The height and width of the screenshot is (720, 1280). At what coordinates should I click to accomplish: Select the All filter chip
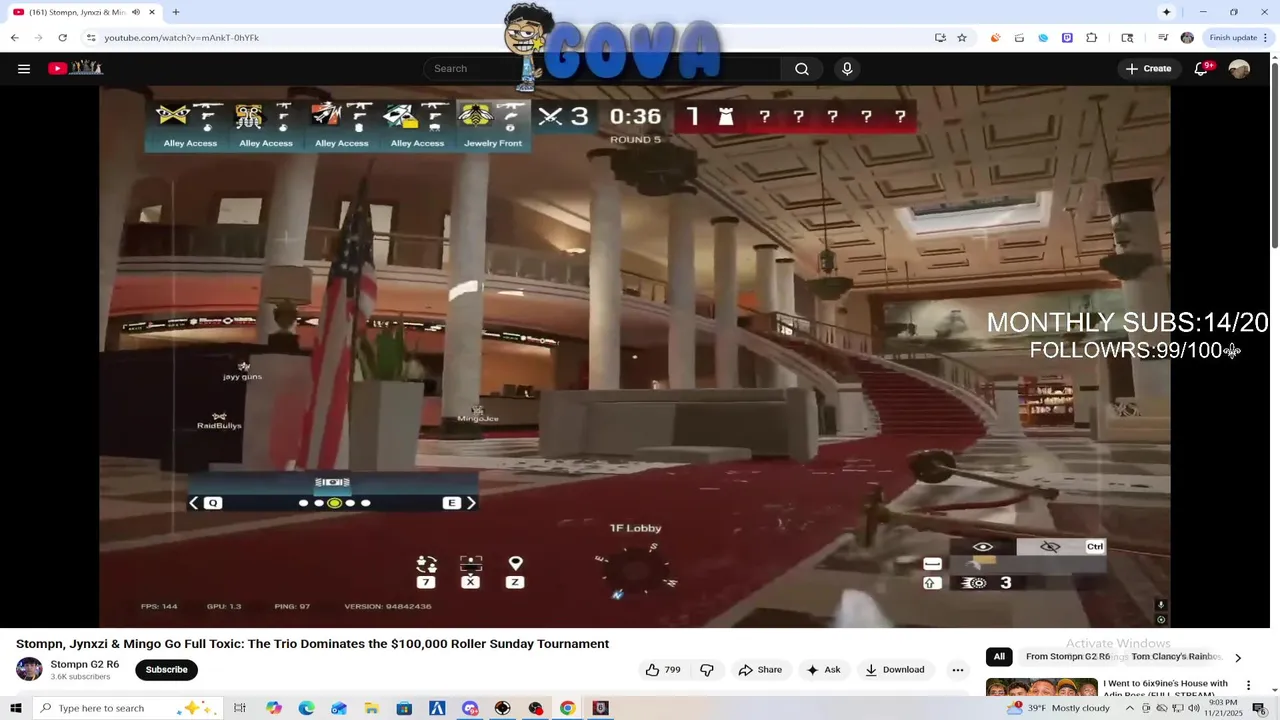[999, 657]
